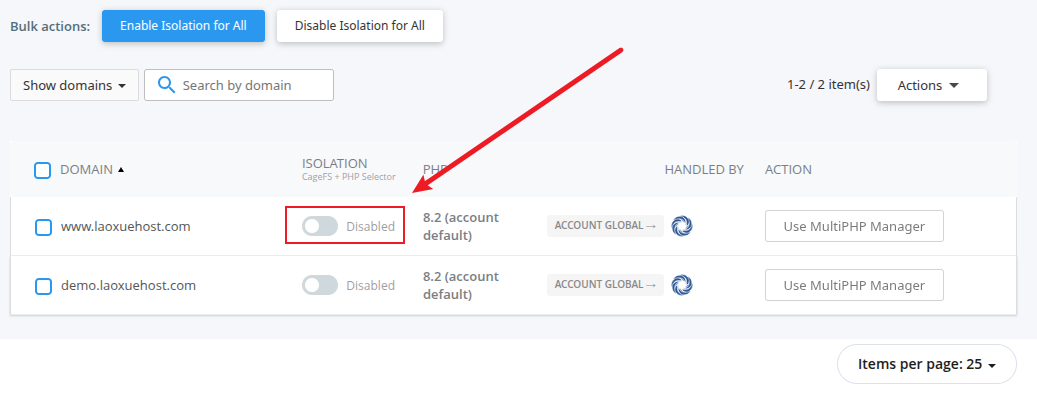Open the Items per page dropdown
Image resolution: width=1037 pixels, height=400 pixels.
point(926,365)
